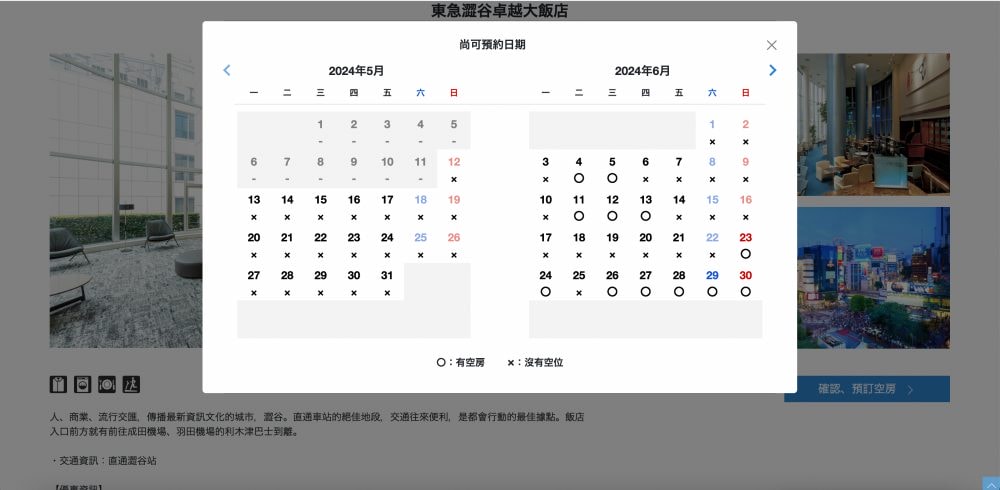Click May 31 in the calendar
Viewport: 1000px width, 490px height.
pos(387,283)
